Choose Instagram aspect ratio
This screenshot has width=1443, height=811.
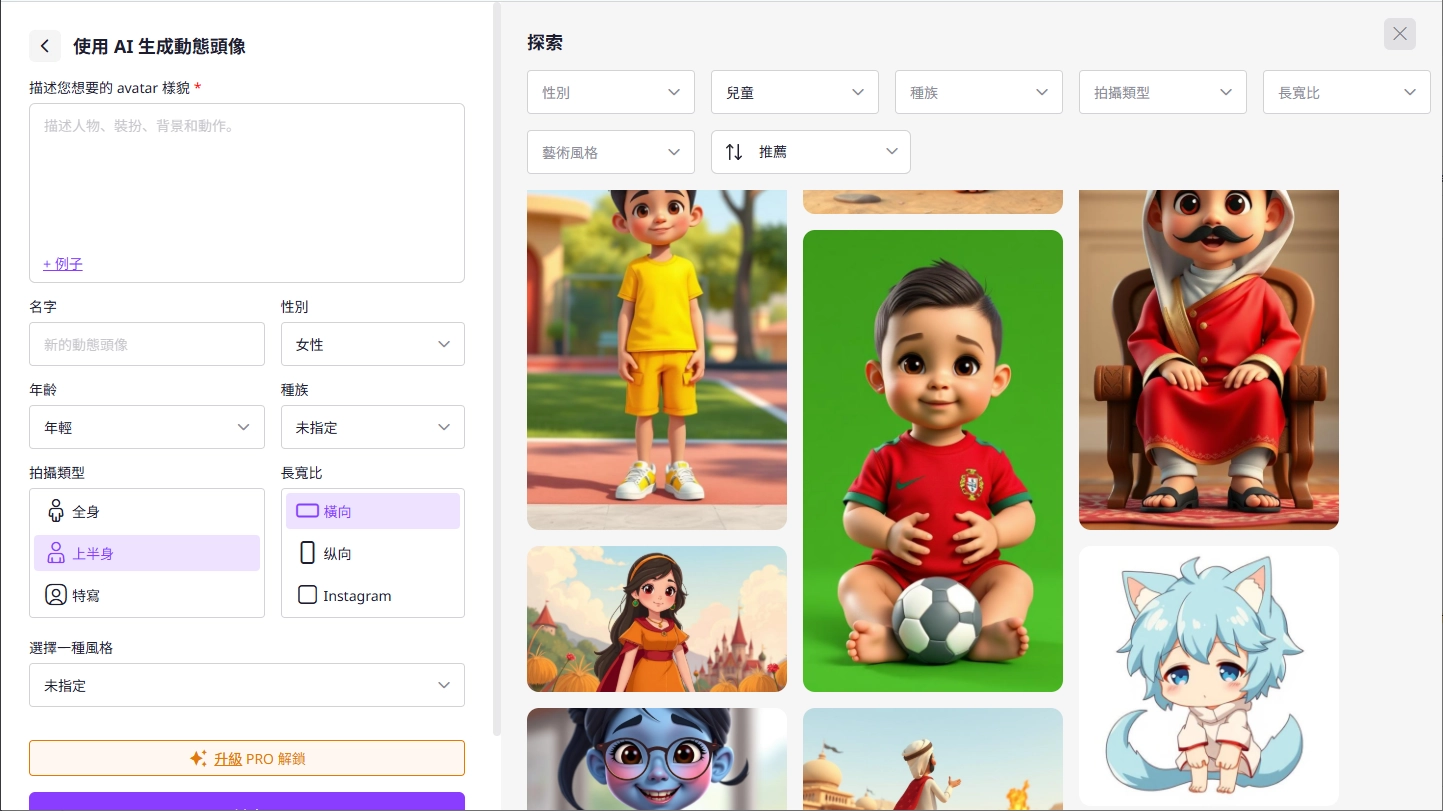(x=373, y=595)
